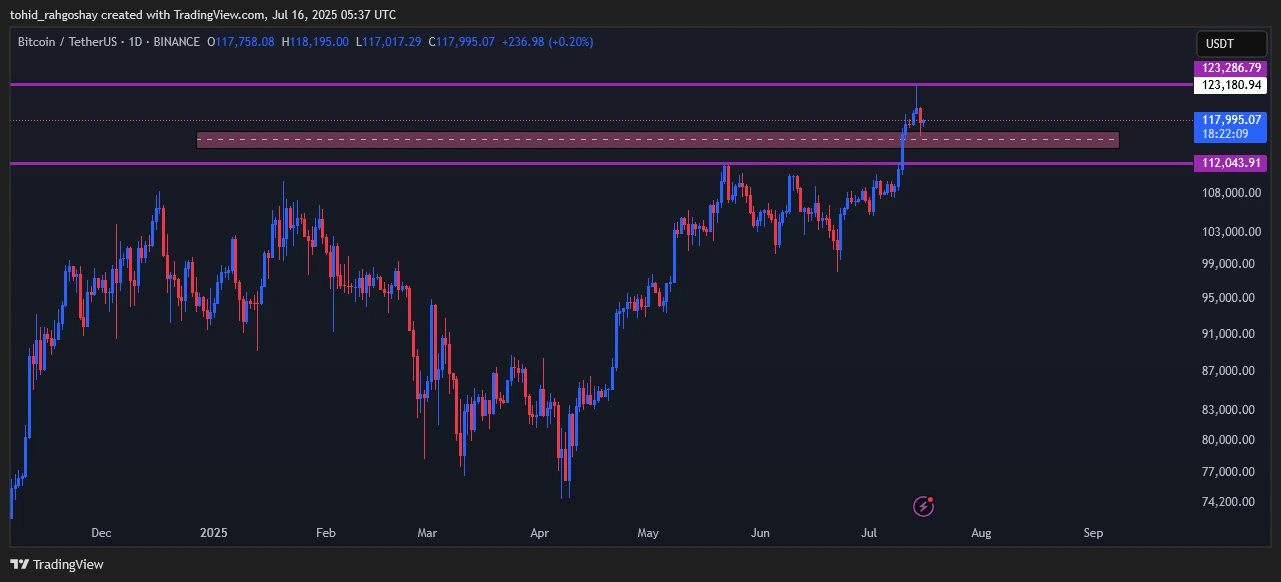Click the 77,000.00 price axis tick
1281x582 pixels.
[x=1229, y=472]
